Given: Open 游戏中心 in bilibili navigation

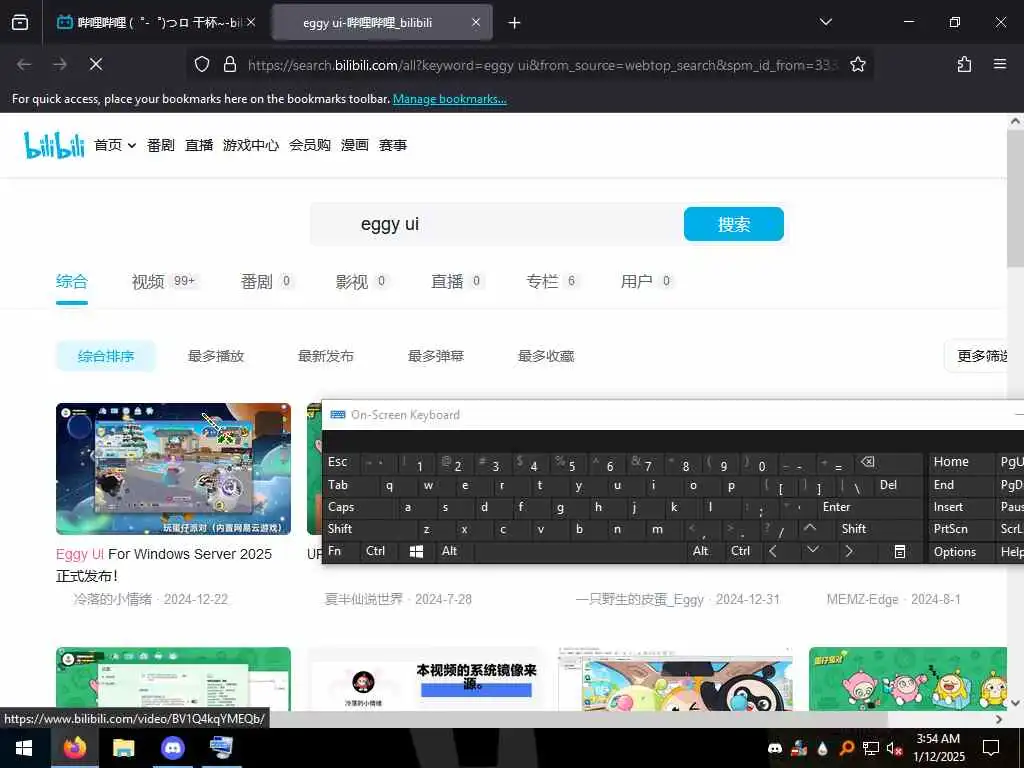Looking at the screenshot, I should pyautogui.click(x=251, y=145).
